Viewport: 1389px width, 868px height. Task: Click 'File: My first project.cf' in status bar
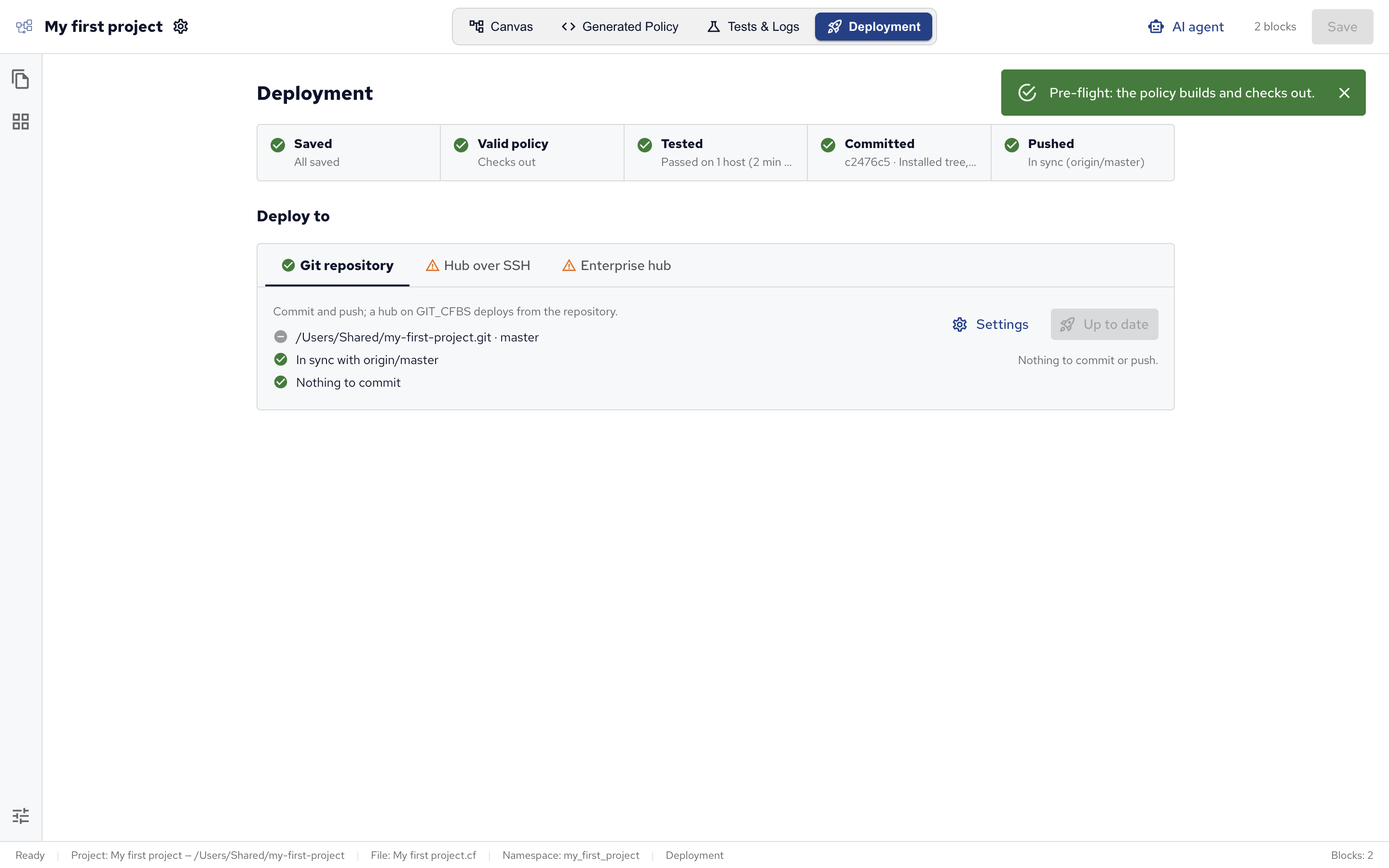coord(423,855)
